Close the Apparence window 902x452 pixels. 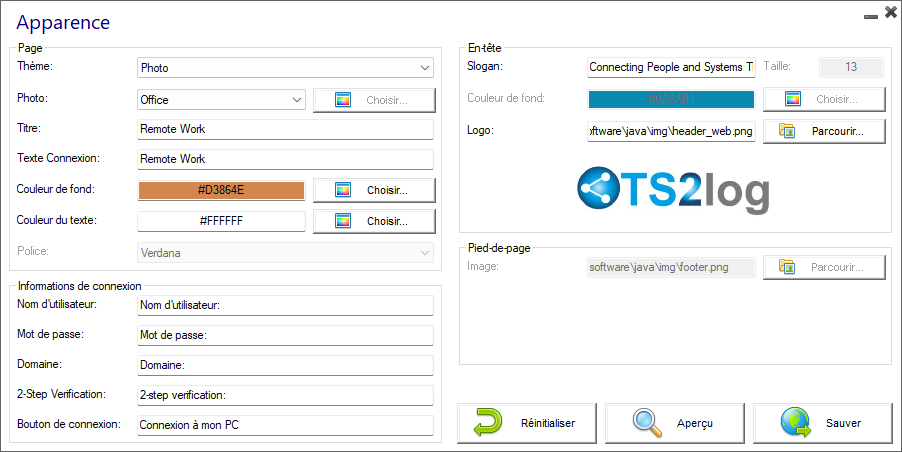click(x=890, y=13)
